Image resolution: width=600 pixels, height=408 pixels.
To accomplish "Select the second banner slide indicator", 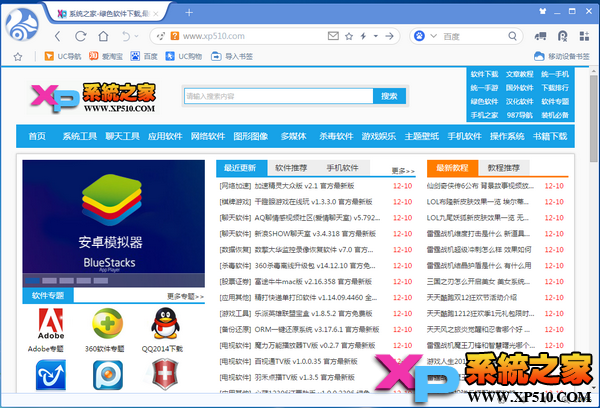I will 49,281.
